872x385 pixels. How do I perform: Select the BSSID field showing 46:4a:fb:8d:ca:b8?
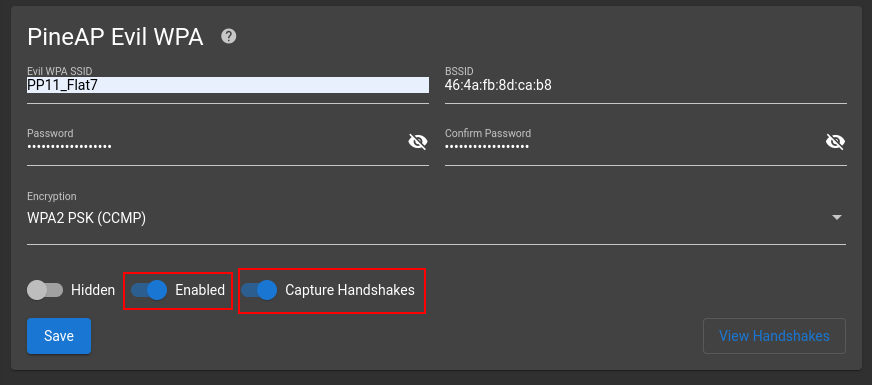pyautogui.click(x=646, y=85)
